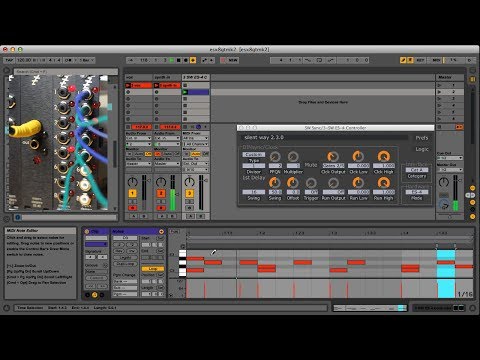This screenshot has height=360, width=480.
Task: Toggle info view with bottom-left triangle
Action: pos(7,308)
